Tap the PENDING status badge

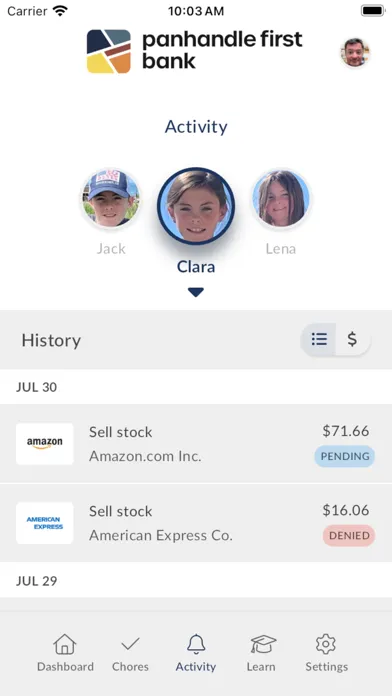[345, 456]
